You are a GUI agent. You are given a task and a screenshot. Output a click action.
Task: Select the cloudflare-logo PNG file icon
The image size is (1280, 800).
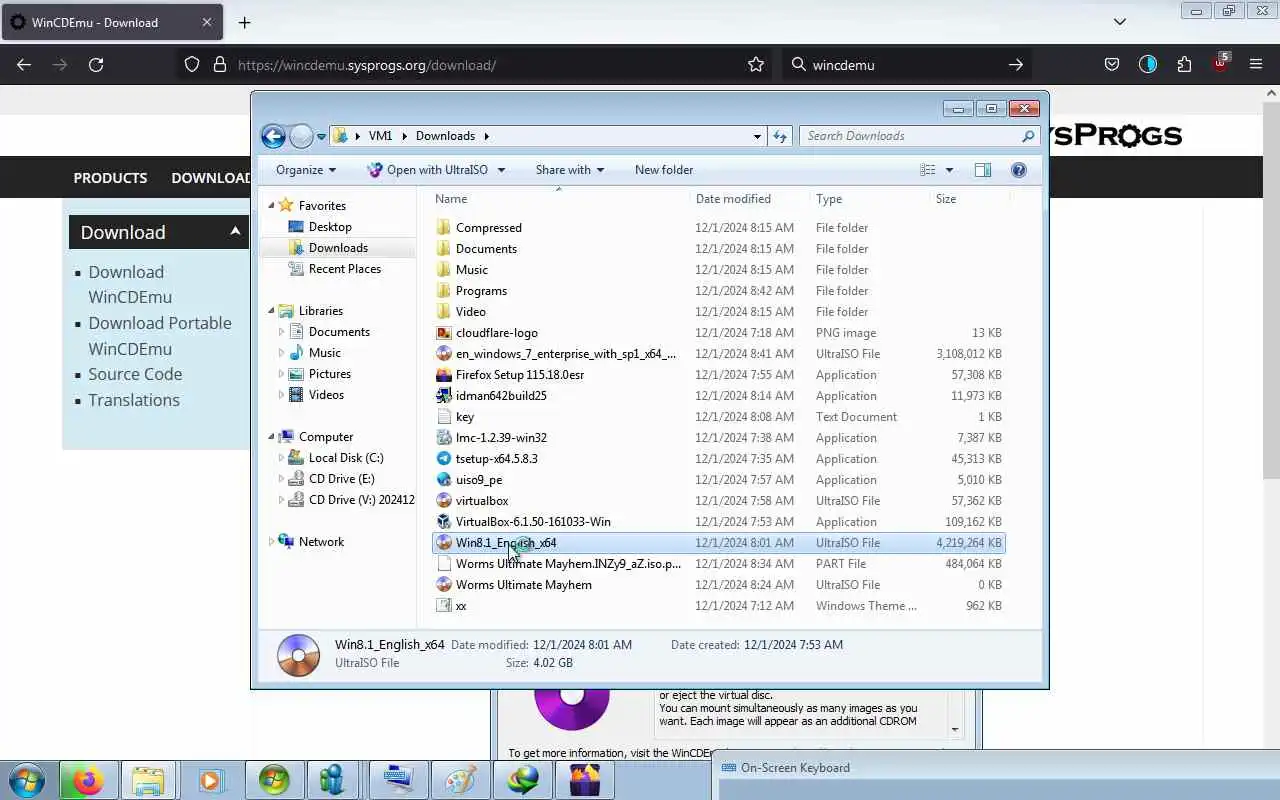pos(444,333)
